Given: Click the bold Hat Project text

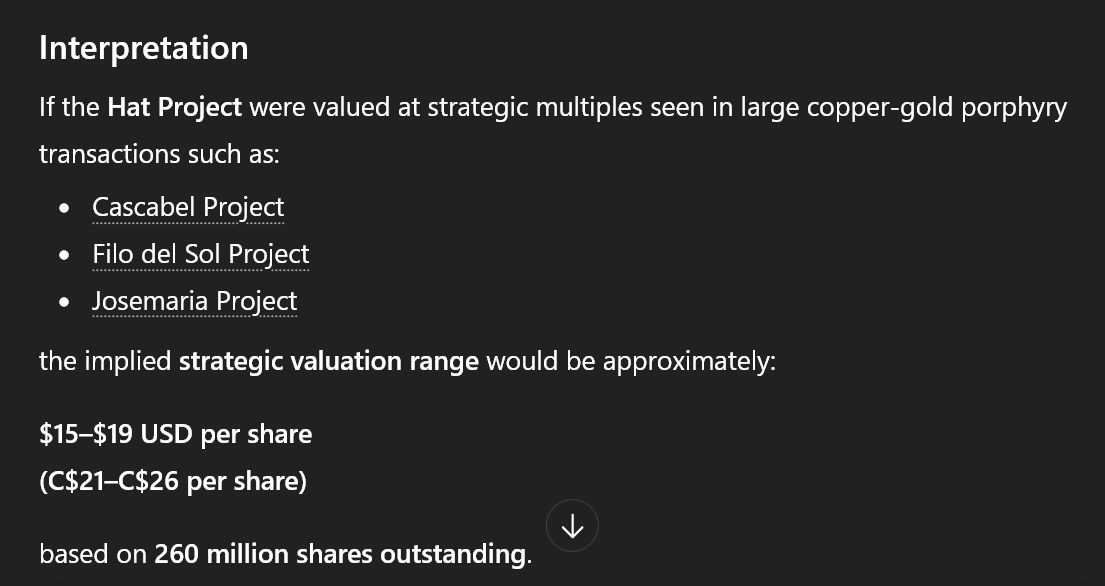Looking at the screenshot, I should (175, 107).
